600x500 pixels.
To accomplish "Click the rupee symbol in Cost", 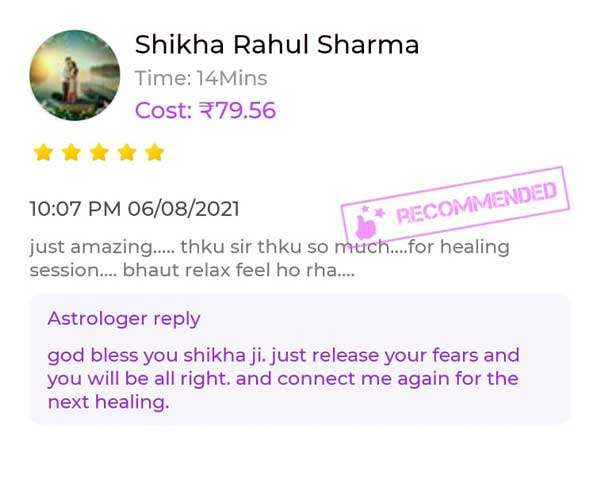I will 207,111.
